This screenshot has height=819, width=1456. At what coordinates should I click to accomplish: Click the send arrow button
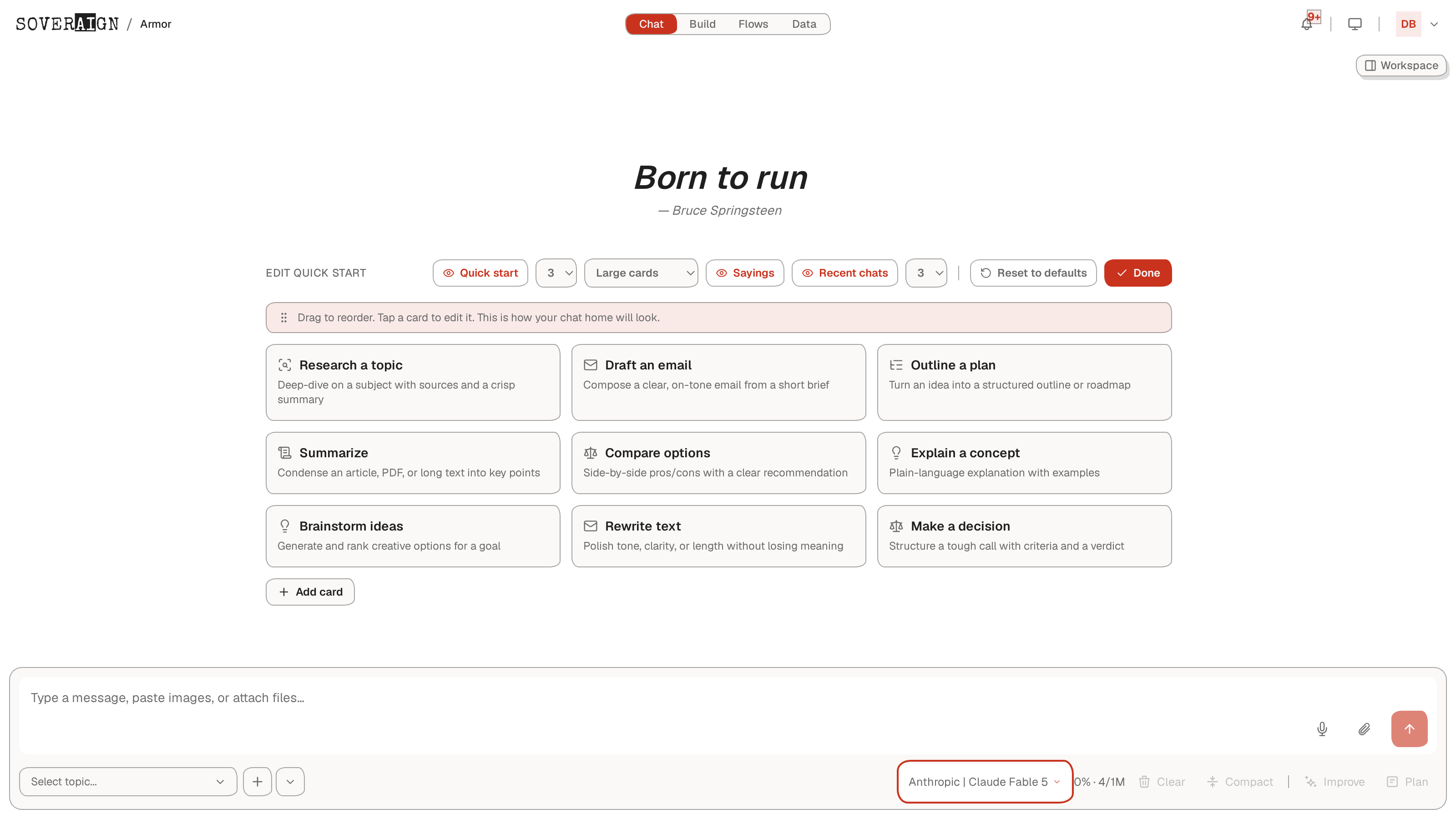pos(1409,729)
